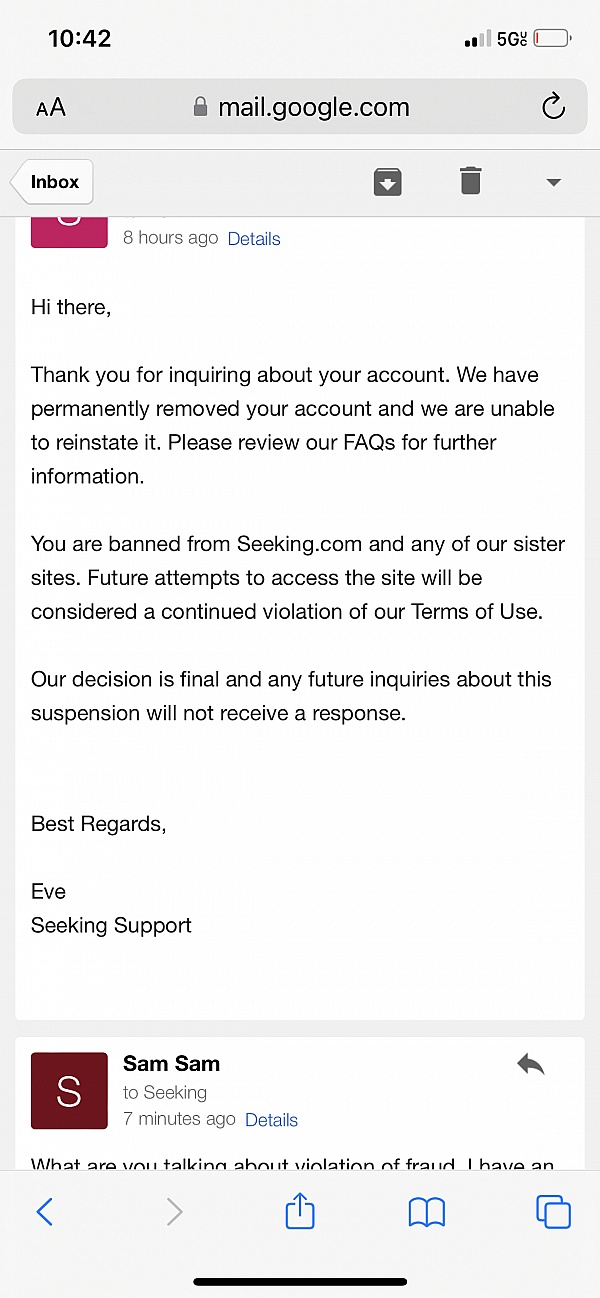Reply to Sam Sam's message
The width and height of the screenshot is (600, 1298).
coord(530,1065)
